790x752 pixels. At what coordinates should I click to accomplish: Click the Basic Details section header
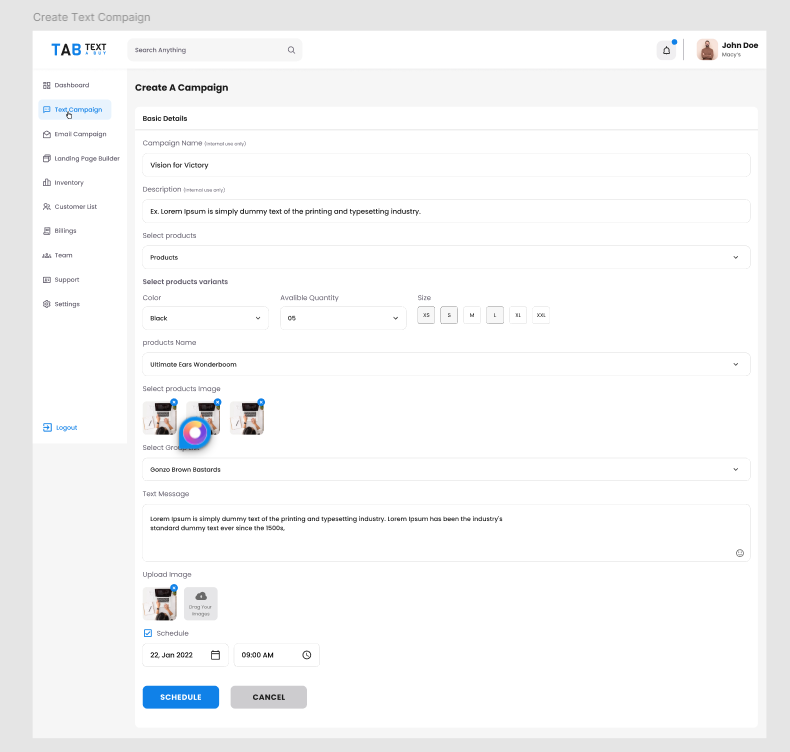click(x=165, y=118)
